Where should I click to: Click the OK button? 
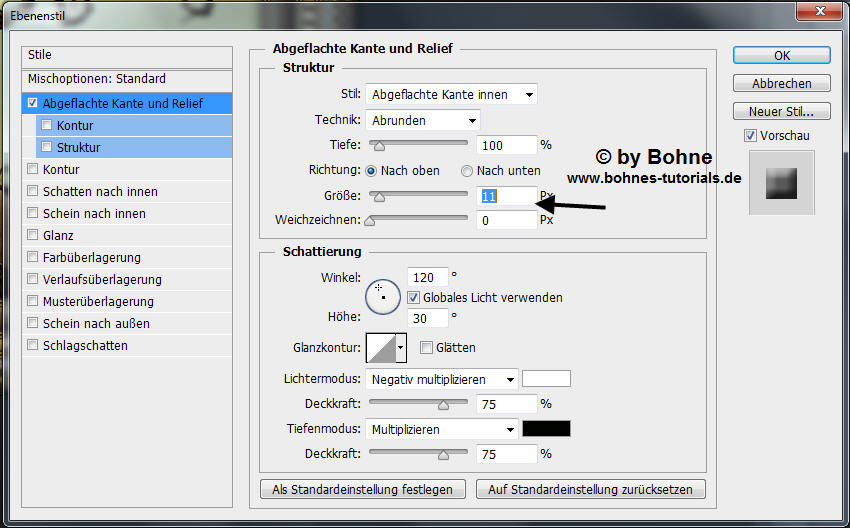tap(781, 56)
